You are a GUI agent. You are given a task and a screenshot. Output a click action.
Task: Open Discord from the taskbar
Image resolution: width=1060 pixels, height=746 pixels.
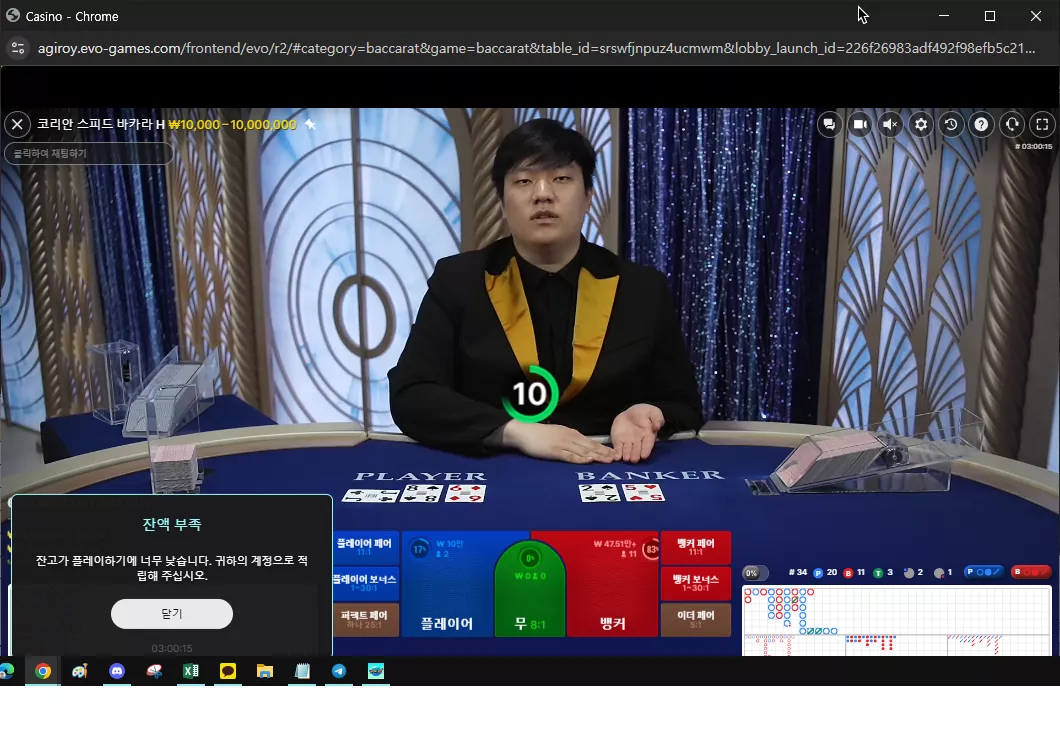[x=117, y=671]
